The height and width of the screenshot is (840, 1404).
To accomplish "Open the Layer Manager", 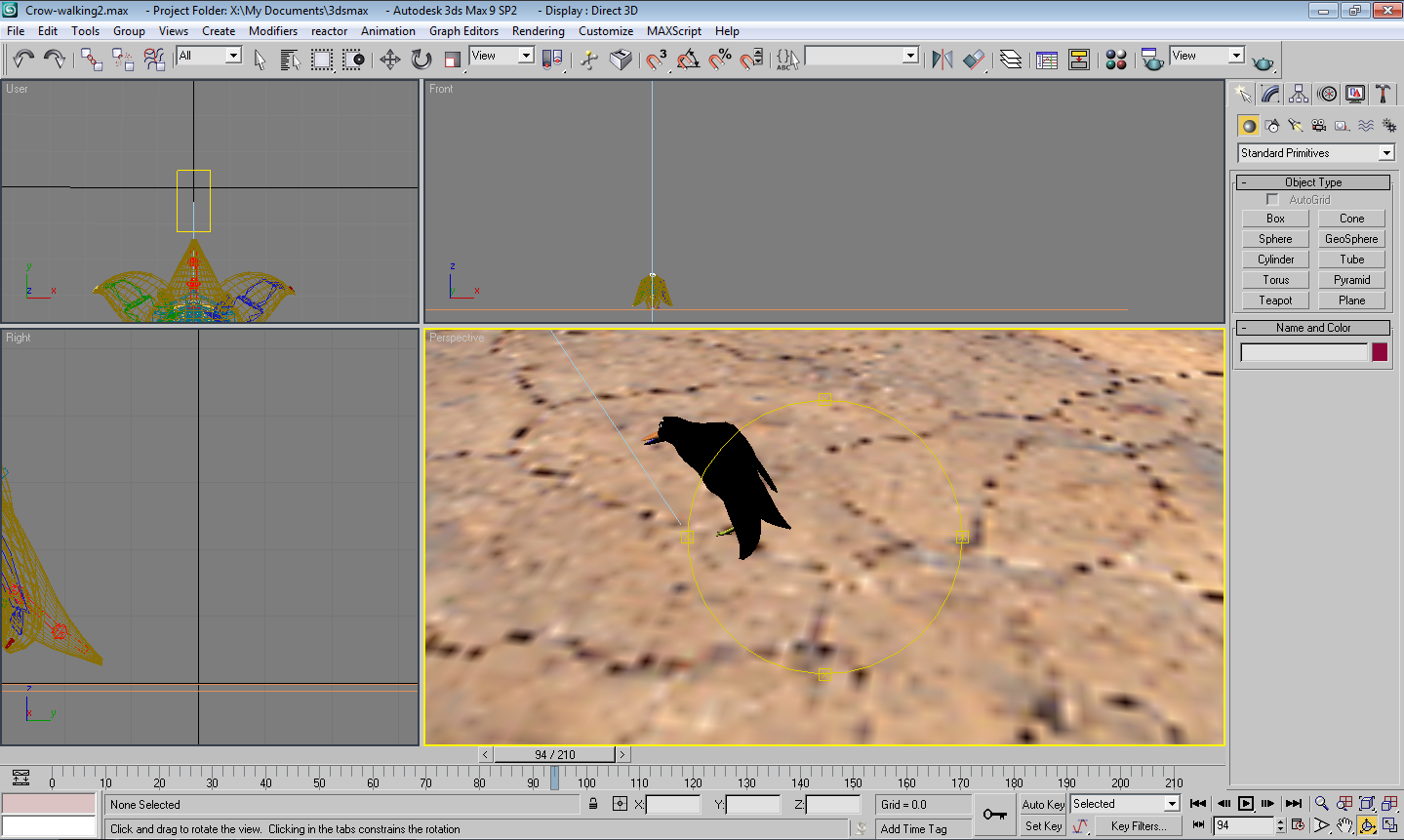I will (1011, 60).
